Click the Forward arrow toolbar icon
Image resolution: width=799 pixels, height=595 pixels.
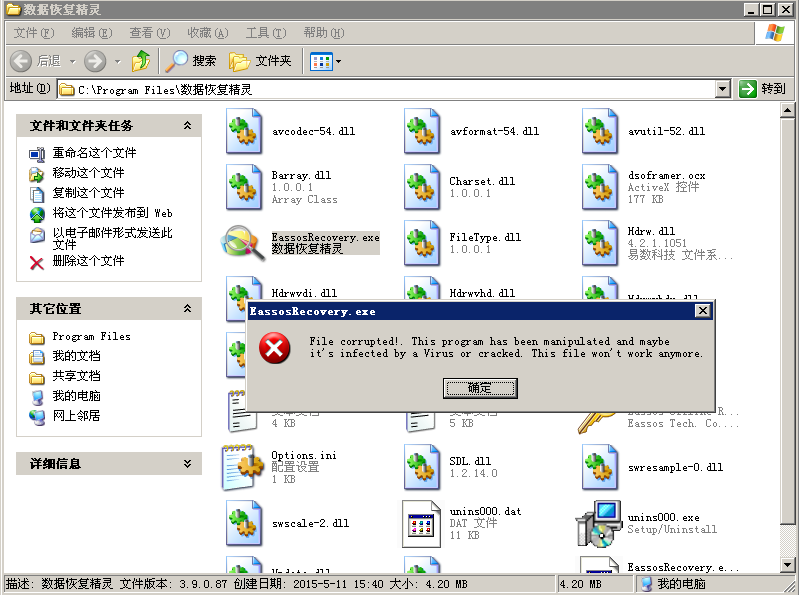pyautogui.click(x=95, y=61)
